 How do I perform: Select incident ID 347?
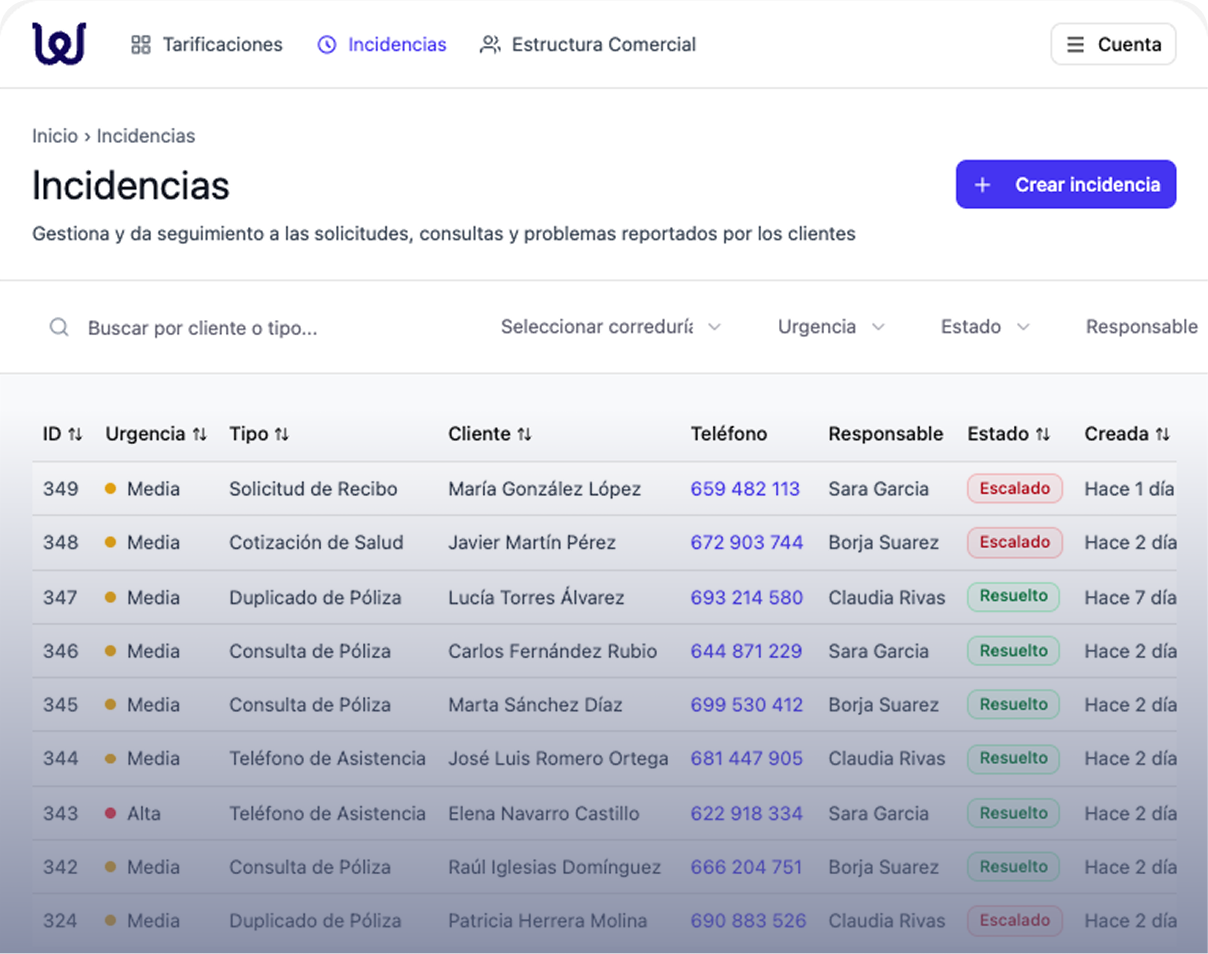pos(60,598)
